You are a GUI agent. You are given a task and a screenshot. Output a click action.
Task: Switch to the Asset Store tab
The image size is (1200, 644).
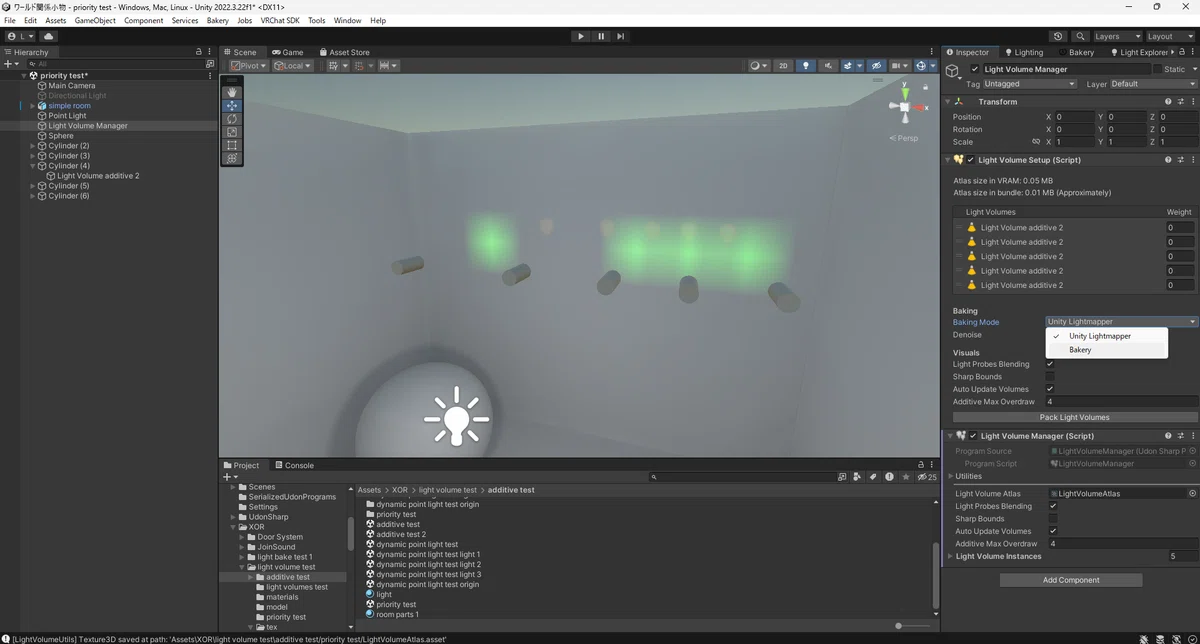click(x=344, y=52)
